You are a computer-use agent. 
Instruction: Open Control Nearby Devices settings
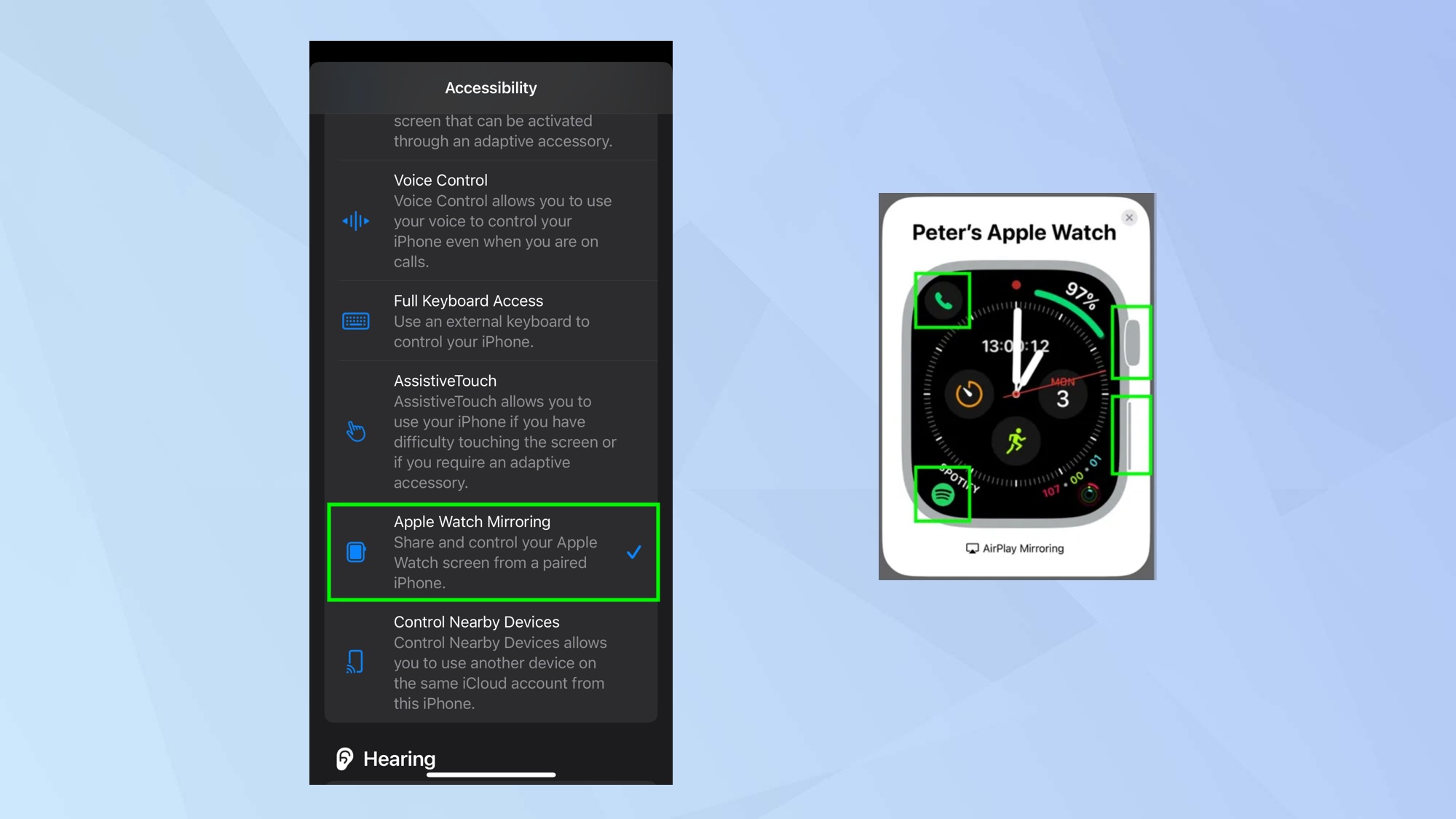(490, 662)
